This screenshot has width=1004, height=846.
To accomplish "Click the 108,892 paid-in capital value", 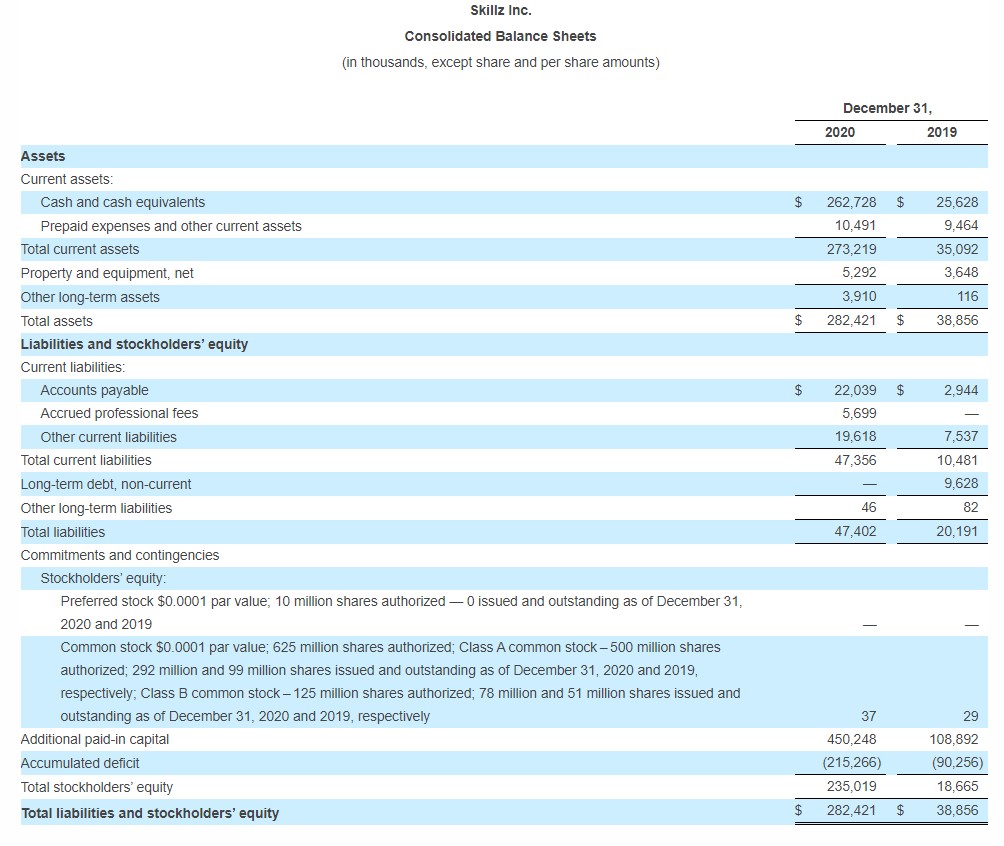I will click(953, 740).
